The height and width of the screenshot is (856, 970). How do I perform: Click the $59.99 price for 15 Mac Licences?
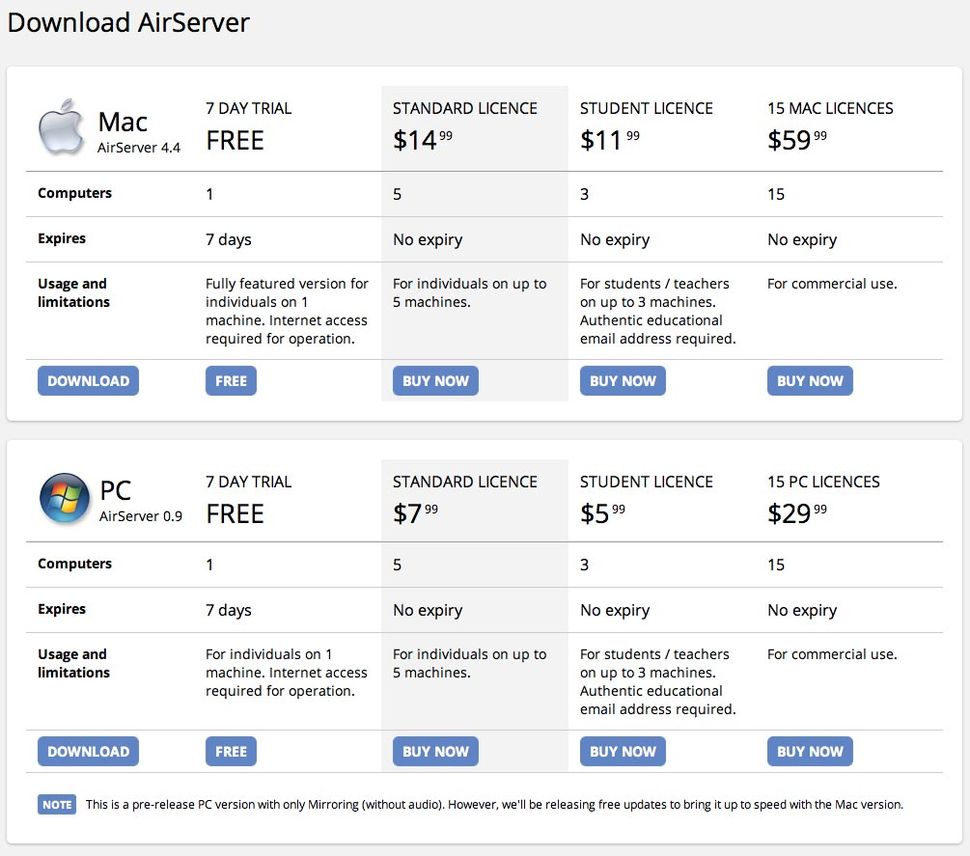tap(796, 140)
